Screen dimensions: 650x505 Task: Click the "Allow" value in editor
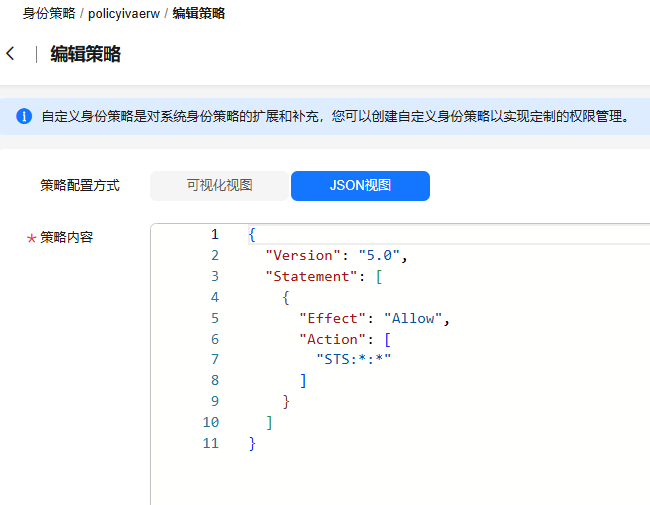click(x=414, y=318)
